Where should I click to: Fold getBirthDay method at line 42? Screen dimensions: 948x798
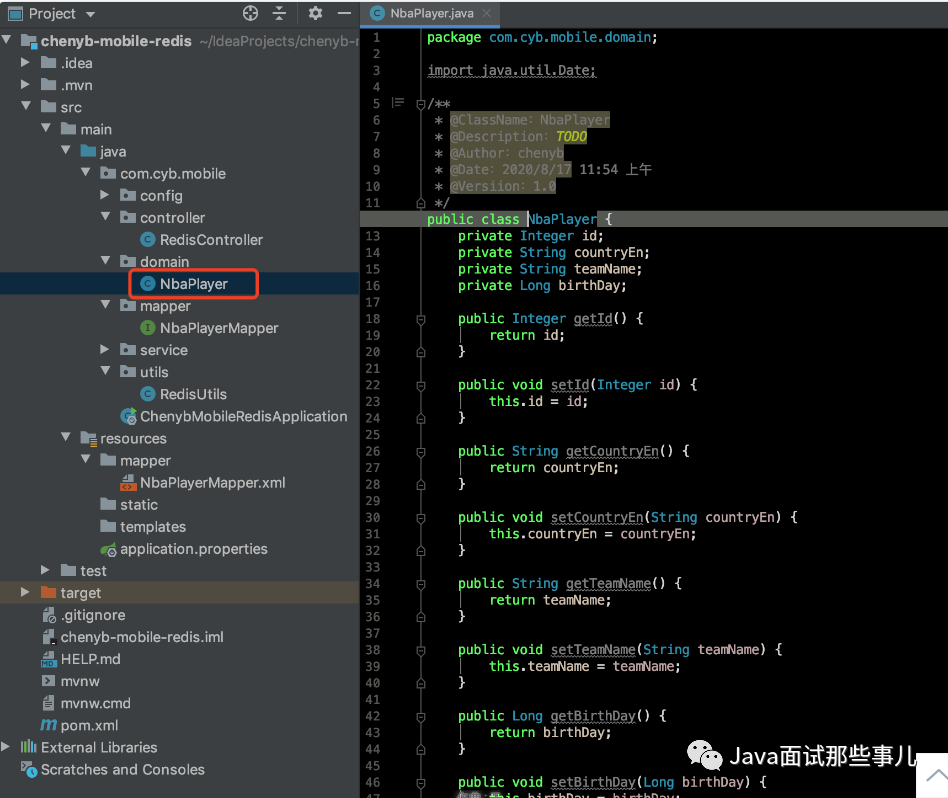pyautogui.click(x=421, y=716)
